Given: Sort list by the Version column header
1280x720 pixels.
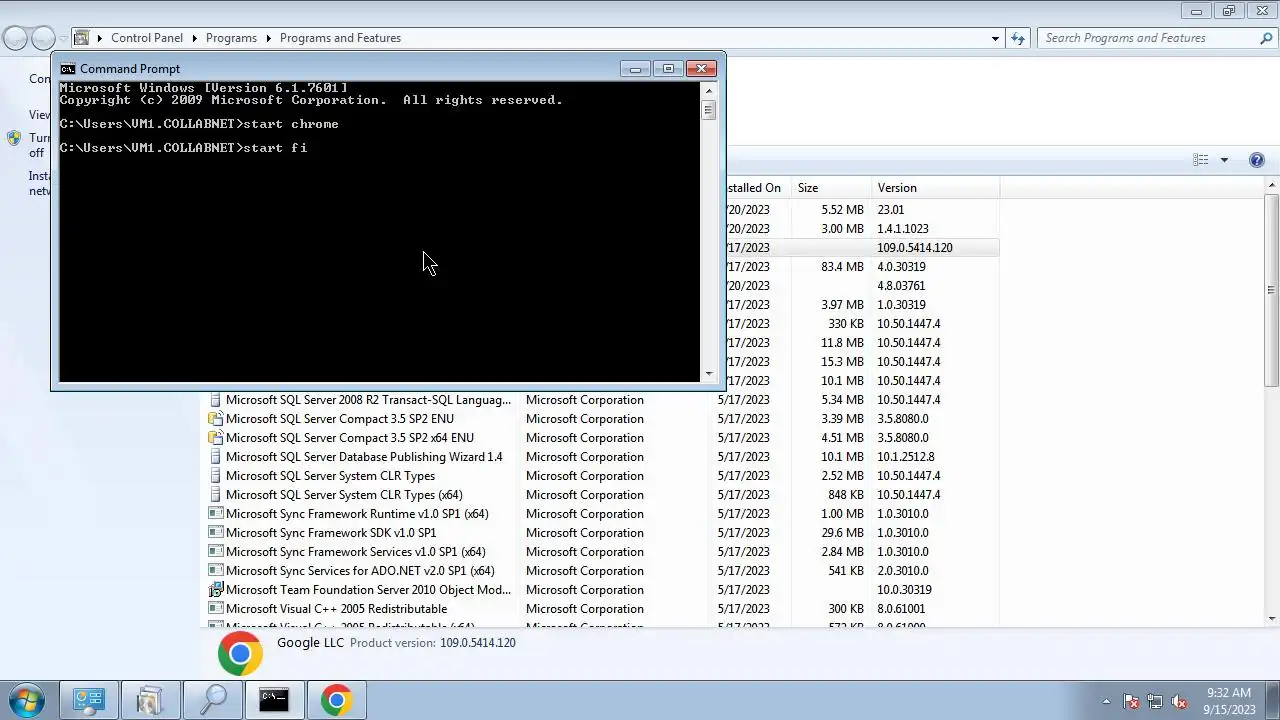Looking at the screenshot, I should coord(935,188).
